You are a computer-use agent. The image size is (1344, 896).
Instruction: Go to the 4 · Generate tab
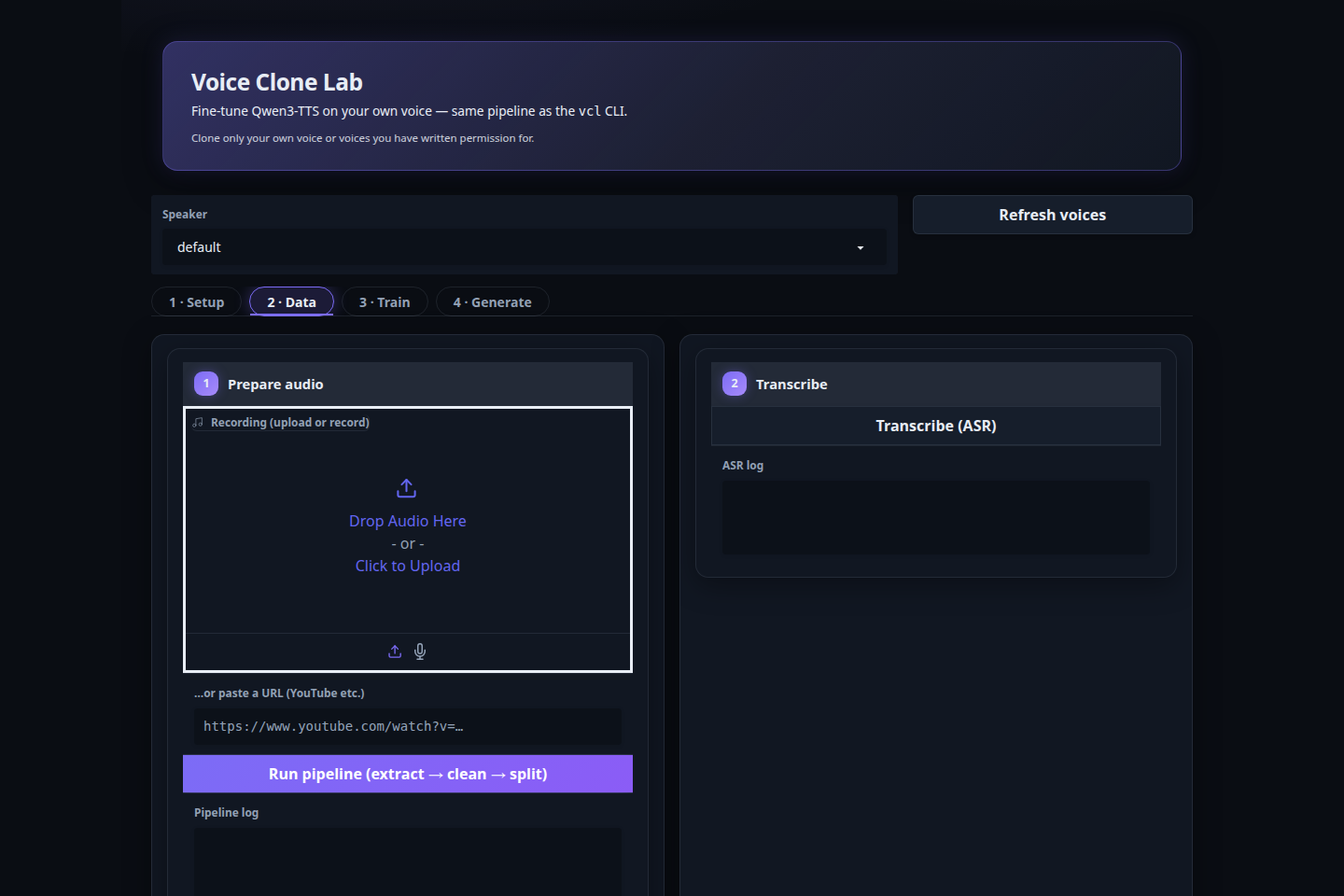click(492, 302)
